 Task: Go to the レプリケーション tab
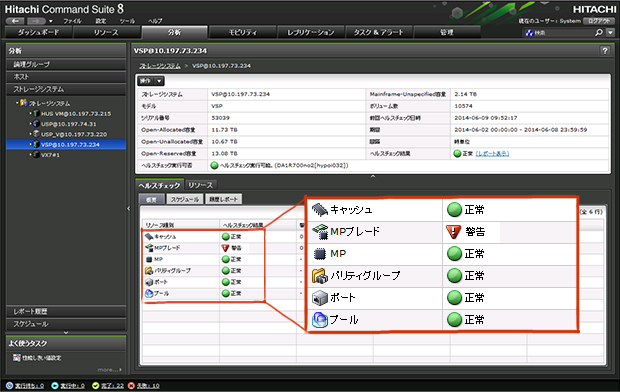(x=310, y=32)
